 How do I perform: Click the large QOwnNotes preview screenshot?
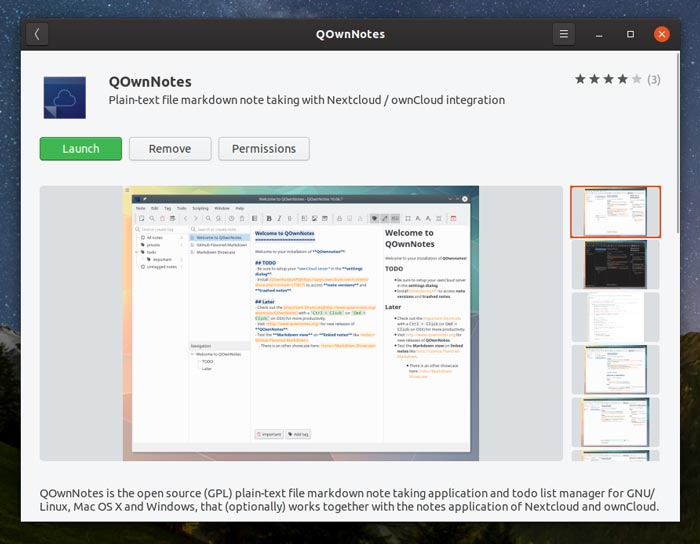[x=301, y=323]
